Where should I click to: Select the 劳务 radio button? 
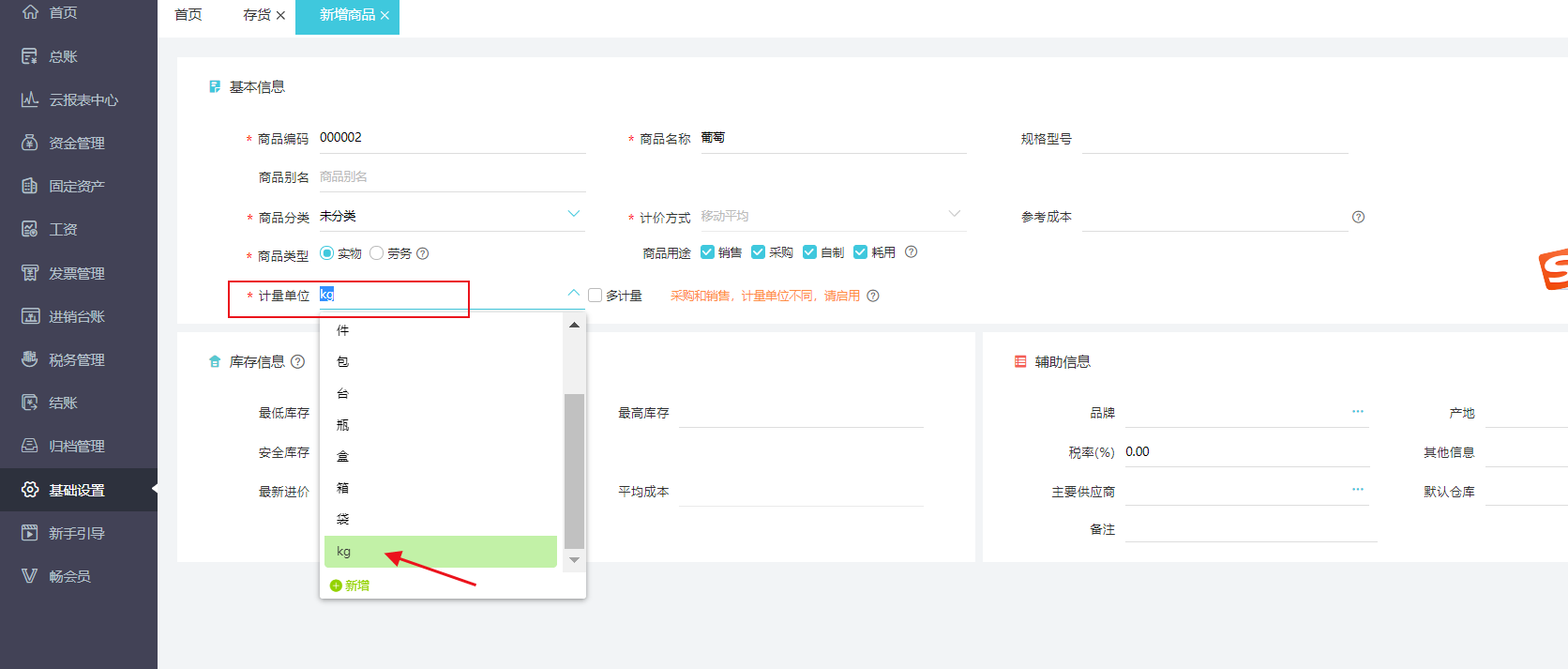(x=377, y=253)
